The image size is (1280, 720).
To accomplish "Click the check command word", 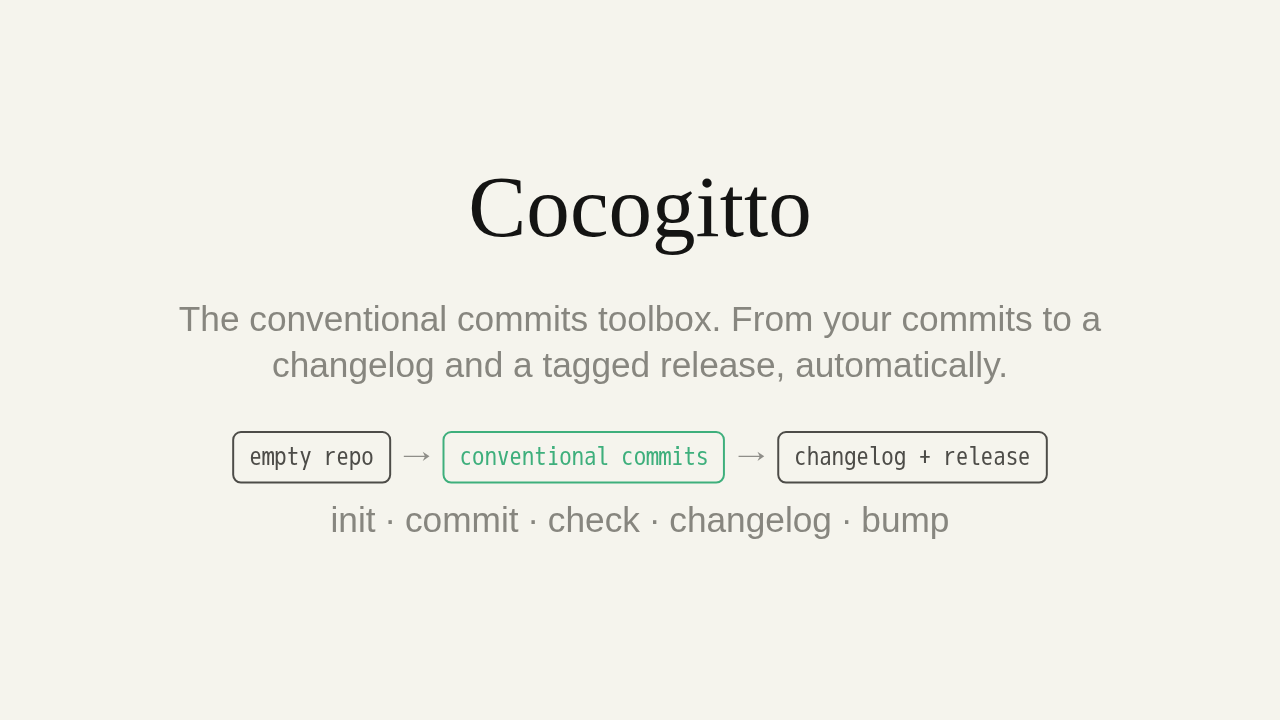I will click(x=594, y=520).
